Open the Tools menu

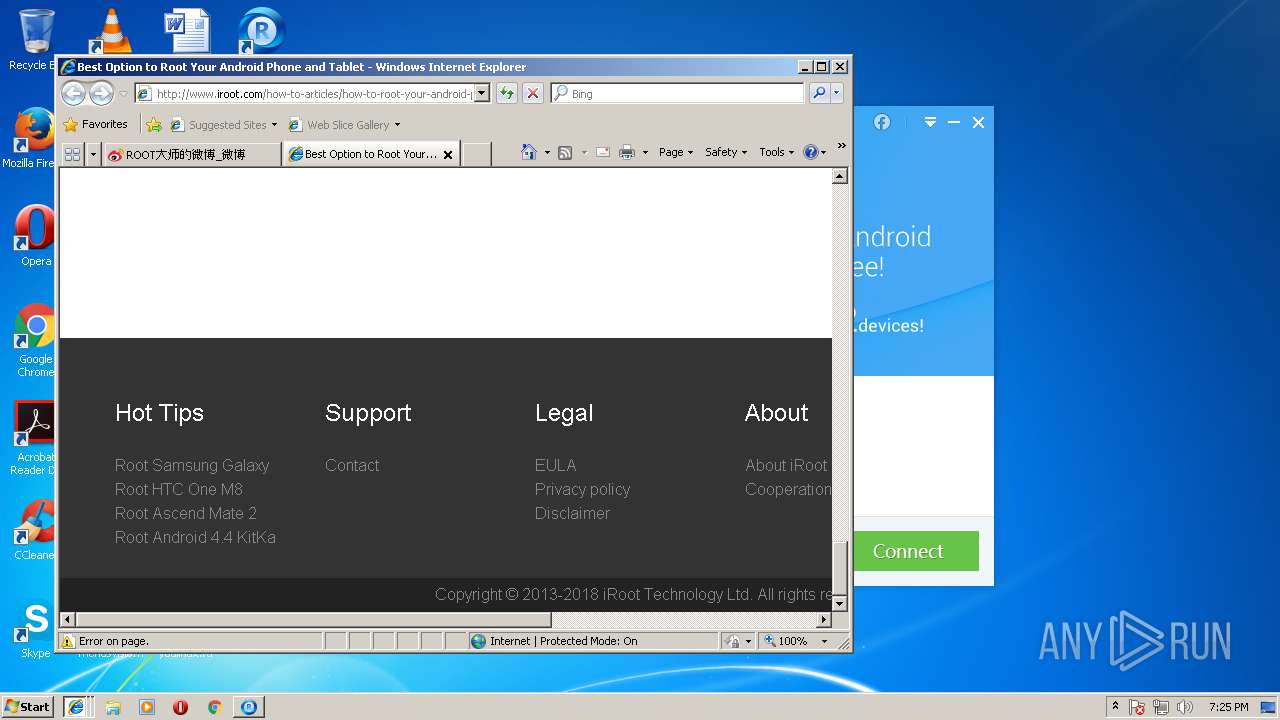(776, 152)
